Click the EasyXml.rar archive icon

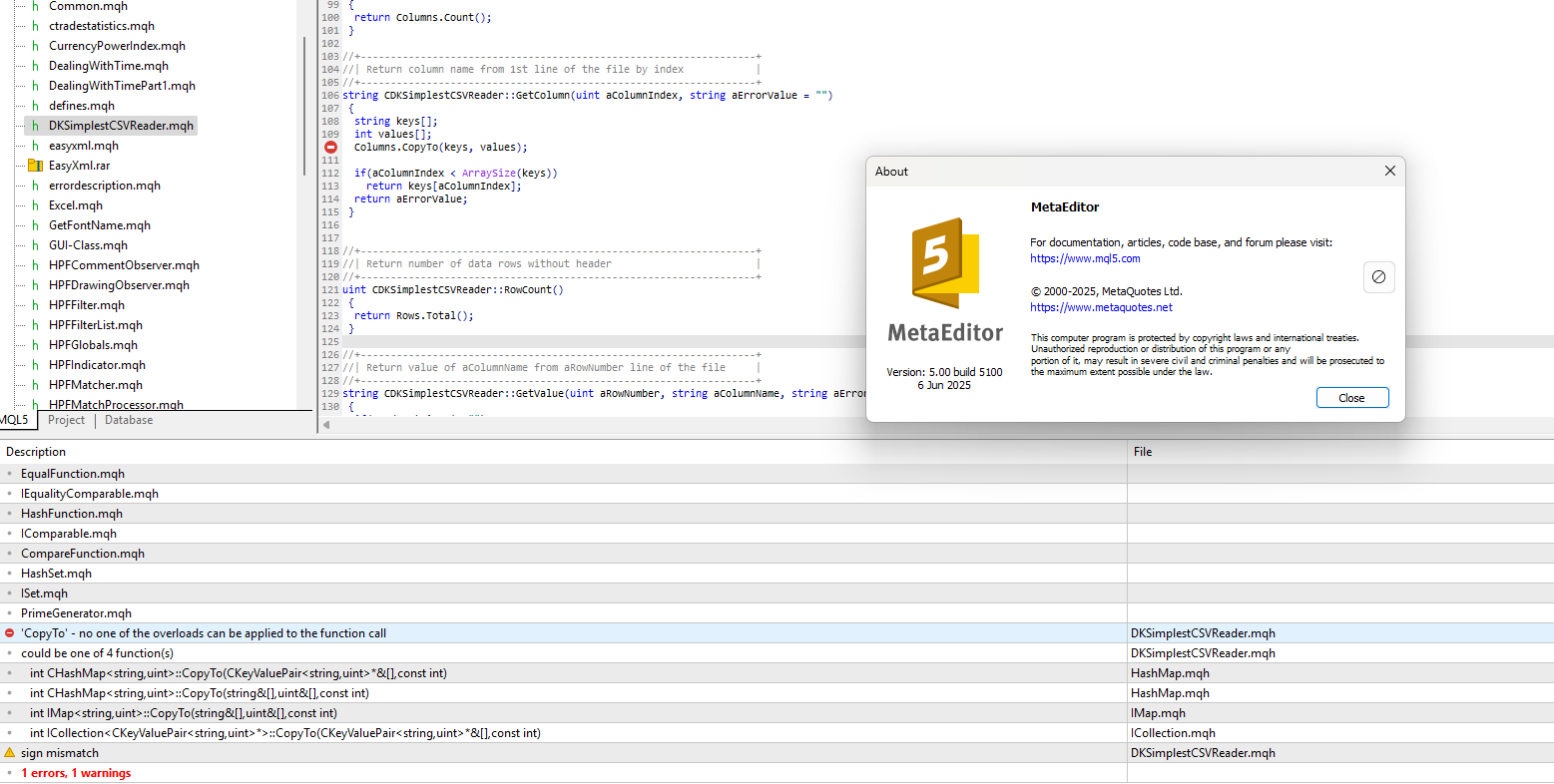tap(35, 166)
